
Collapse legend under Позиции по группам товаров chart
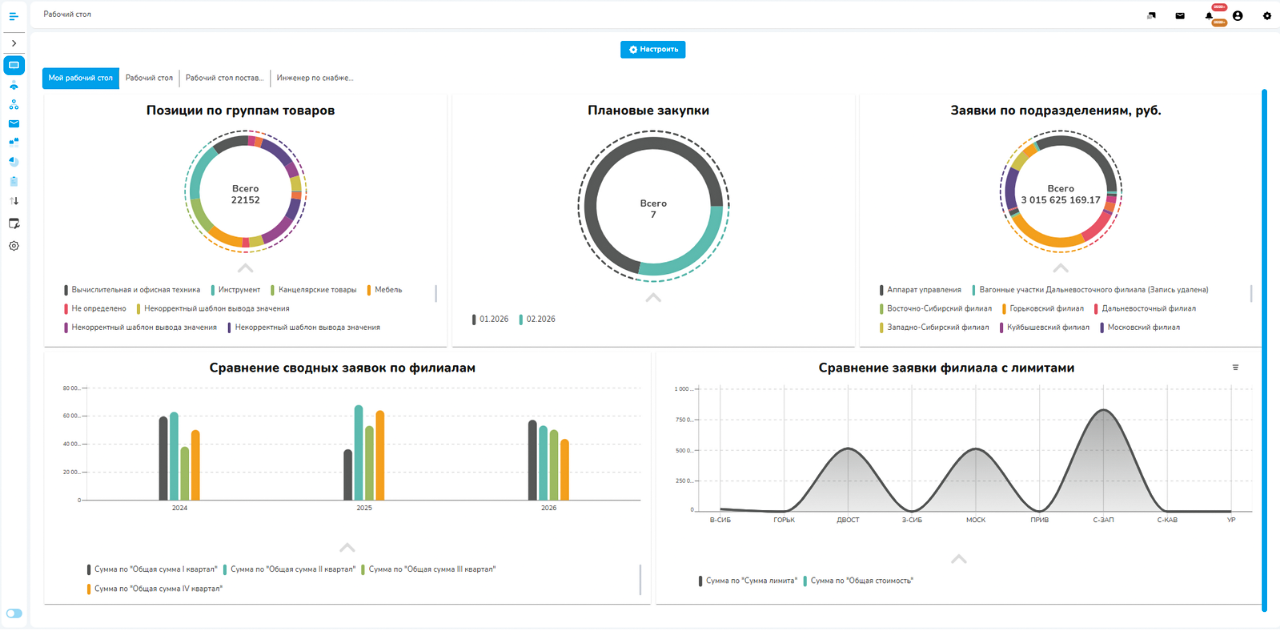[245, 268]
